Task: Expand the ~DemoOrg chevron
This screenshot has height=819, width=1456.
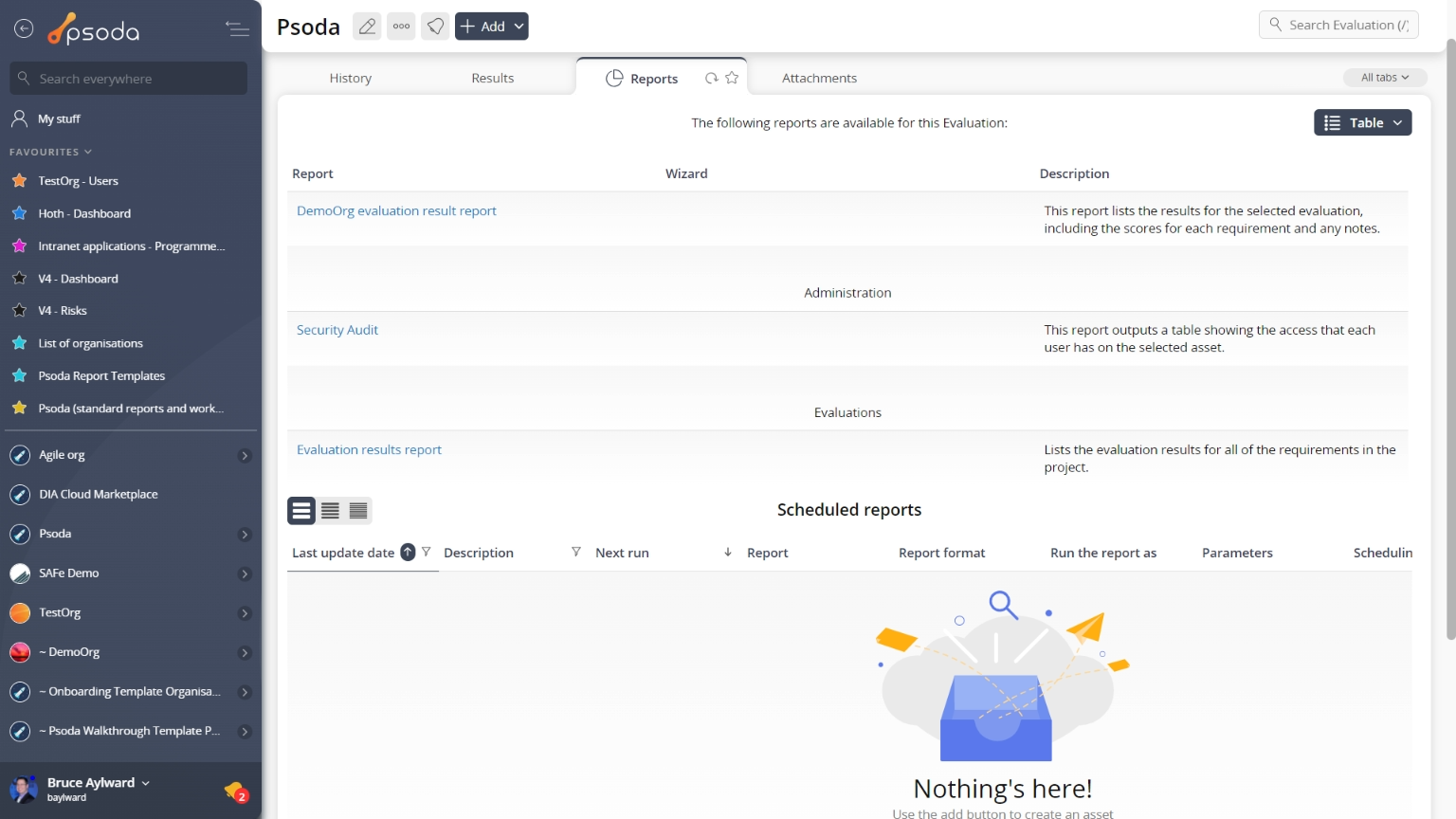Action: tap(245, 653)
